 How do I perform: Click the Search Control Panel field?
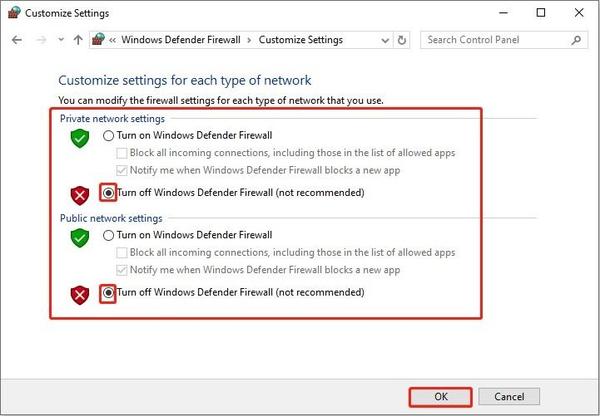tap(495, 40)
